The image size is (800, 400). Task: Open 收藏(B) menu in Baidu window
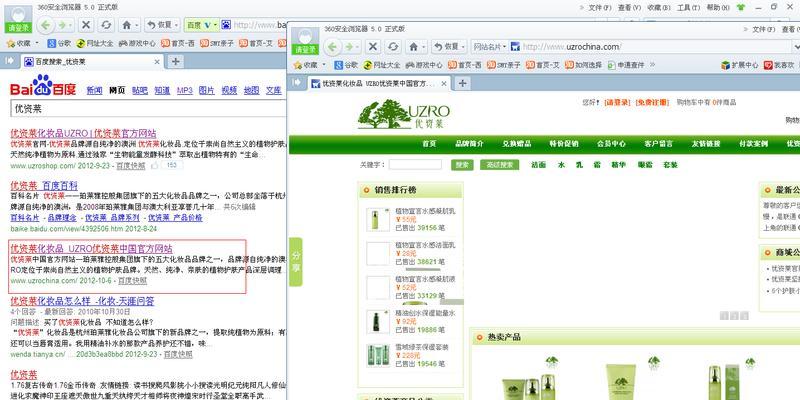pyautogui.click(x=659, y=8)
